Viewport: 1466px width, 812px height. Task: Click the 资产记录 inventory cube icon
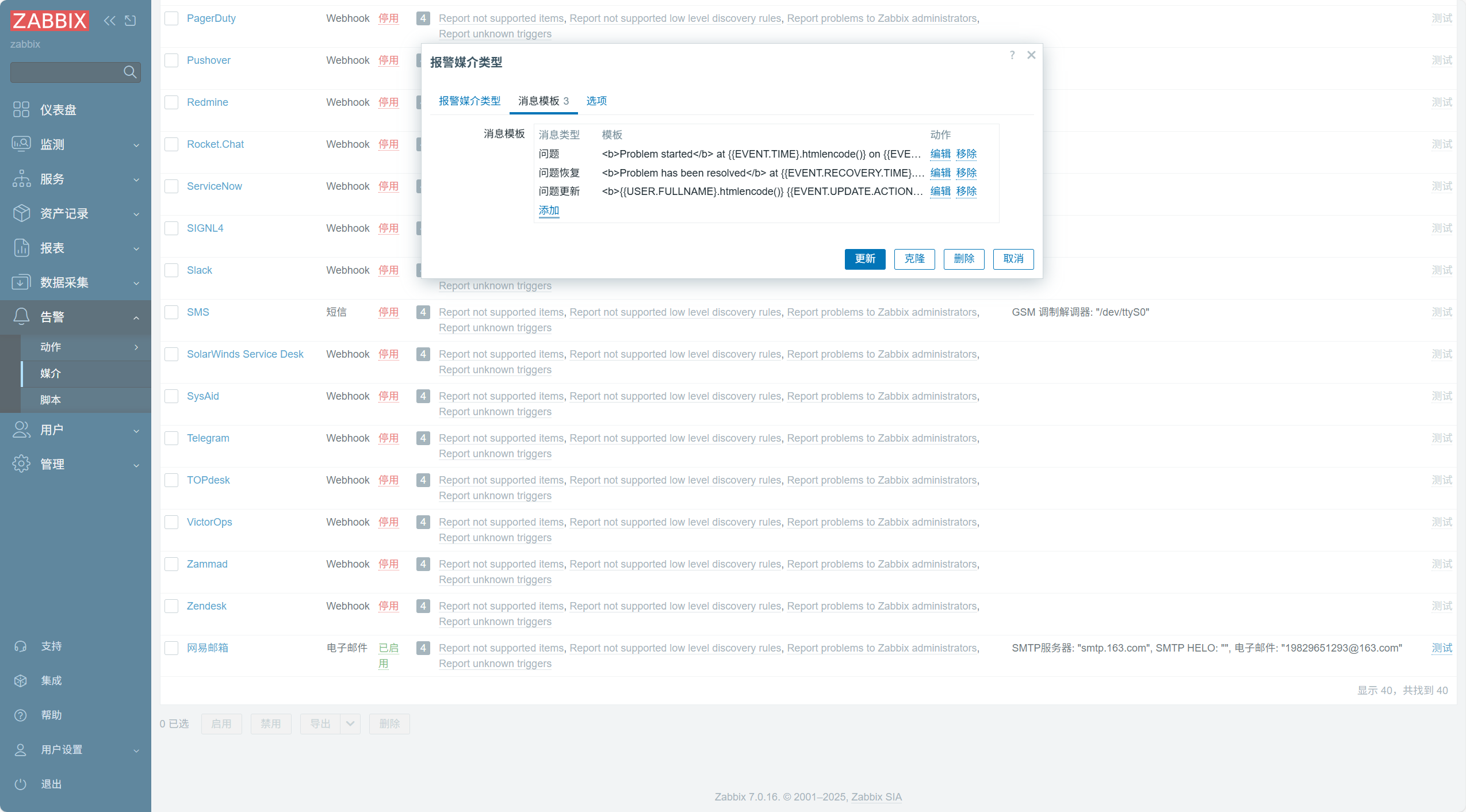point(21,213)
